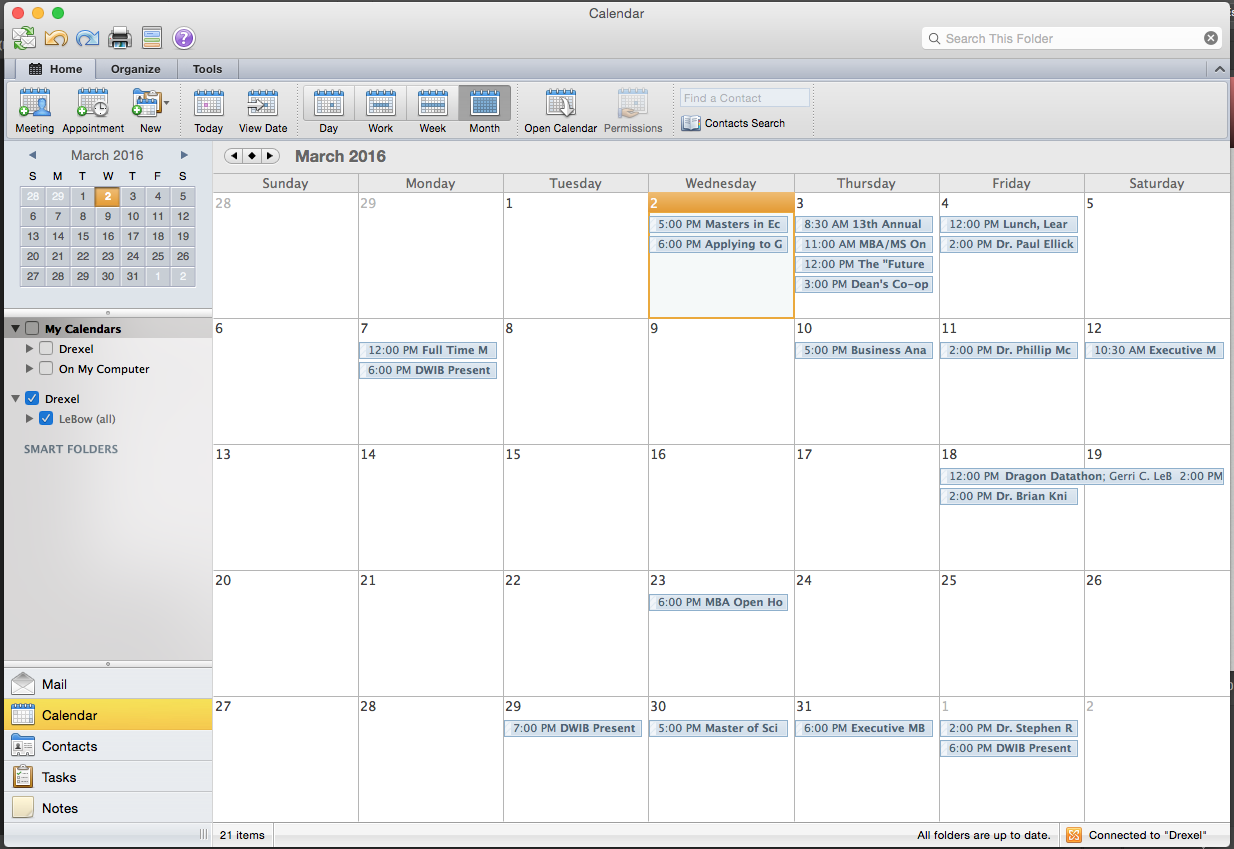Open Notes in the navigation pane

107,808
